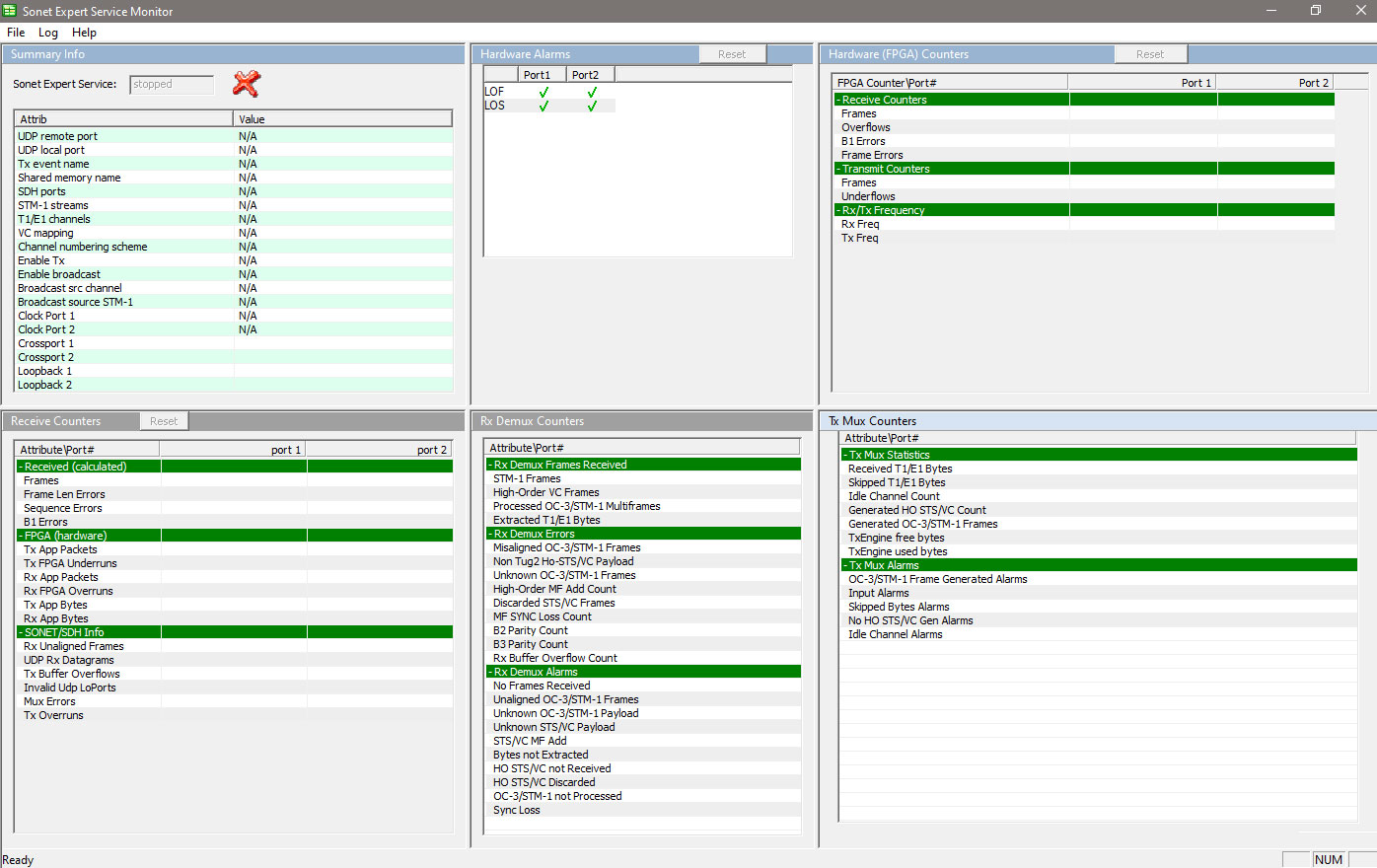Collapse the SONET/SDH Info group

click(x=21, y=632)
